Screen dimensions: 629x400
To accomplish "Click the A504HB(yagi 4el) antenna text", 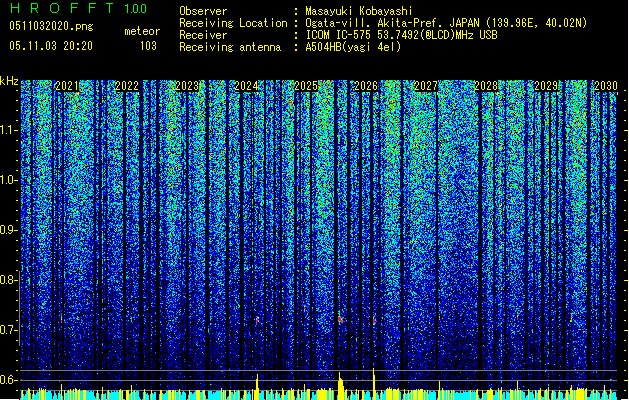I will point(353,47).
